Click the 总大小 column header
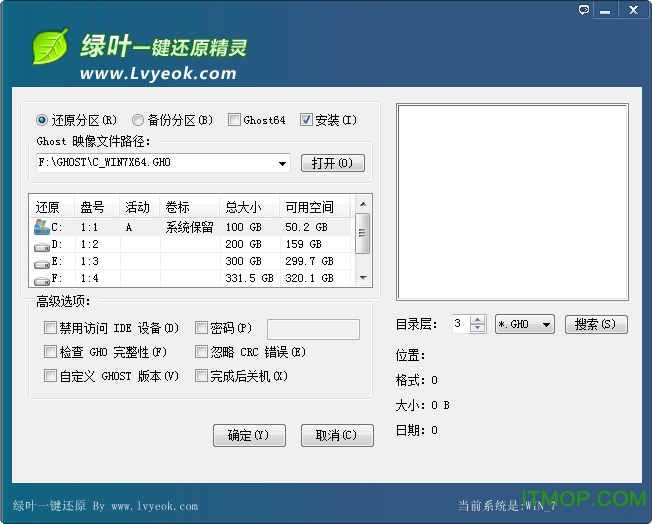652x524 pixels. (249, 207)
